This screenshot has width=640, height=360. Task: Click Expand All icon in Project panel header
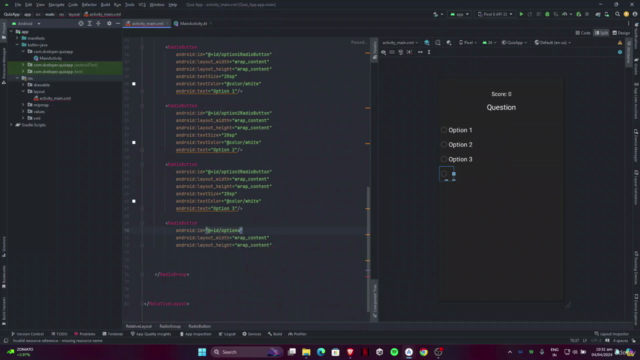(x=90, y=24)
